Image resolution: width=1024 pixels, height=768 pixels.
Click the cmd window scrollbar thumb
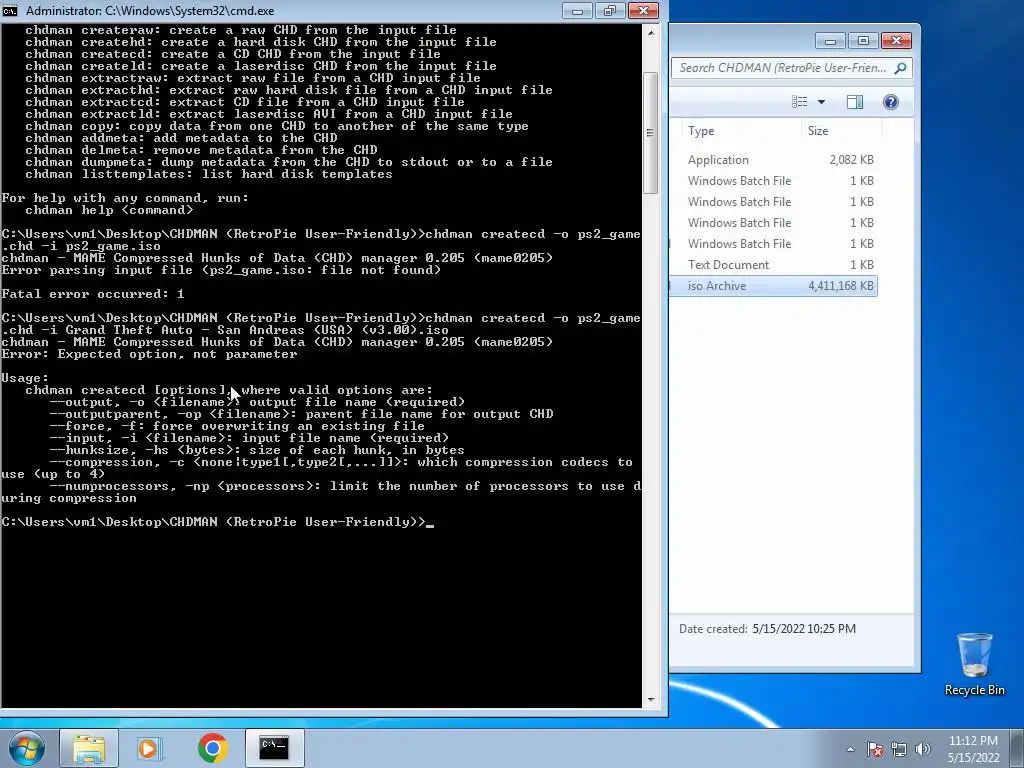click(x=650, y=133)
